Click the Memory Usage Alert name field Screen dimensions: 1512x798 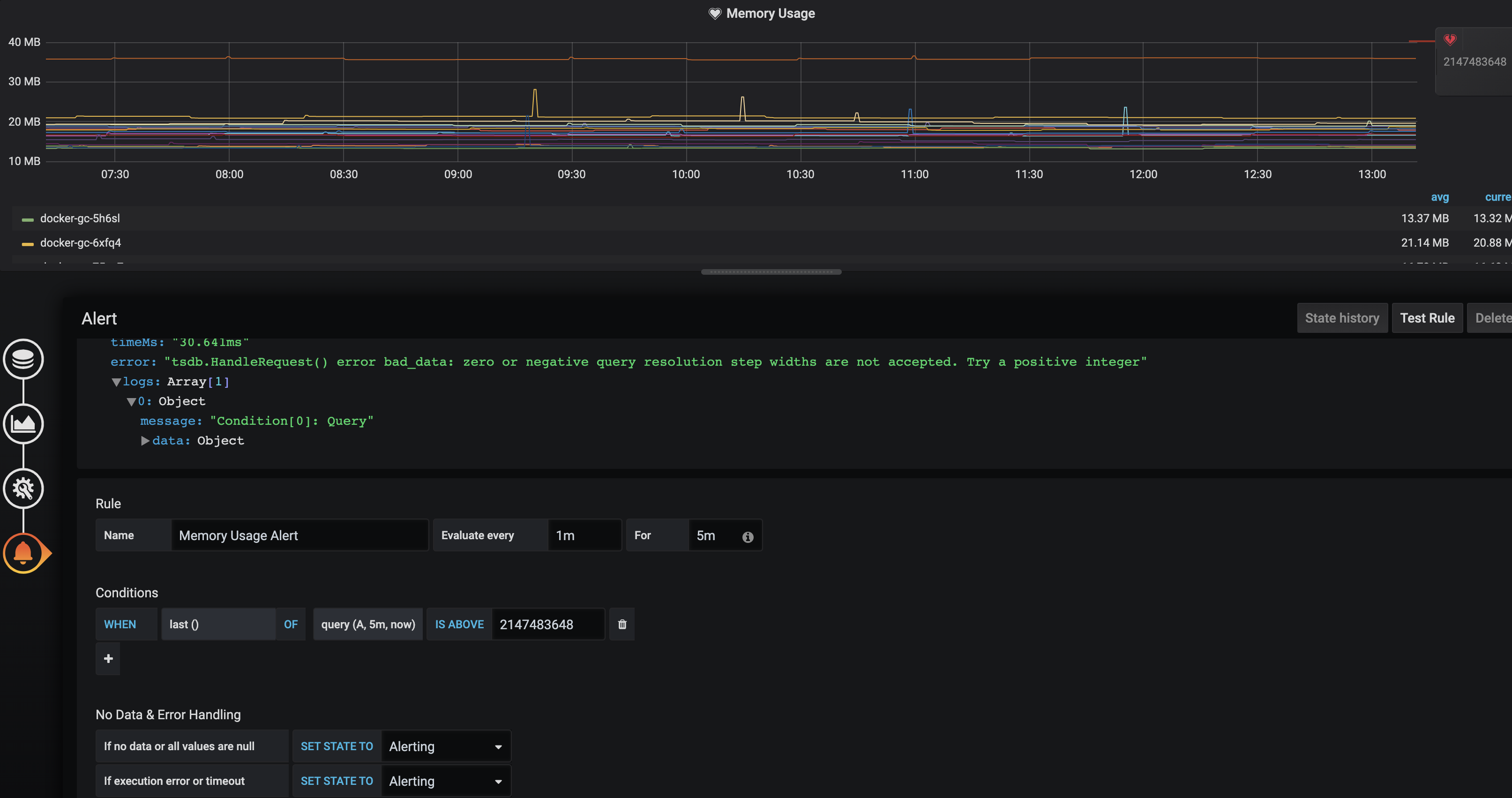coord(300,535)
